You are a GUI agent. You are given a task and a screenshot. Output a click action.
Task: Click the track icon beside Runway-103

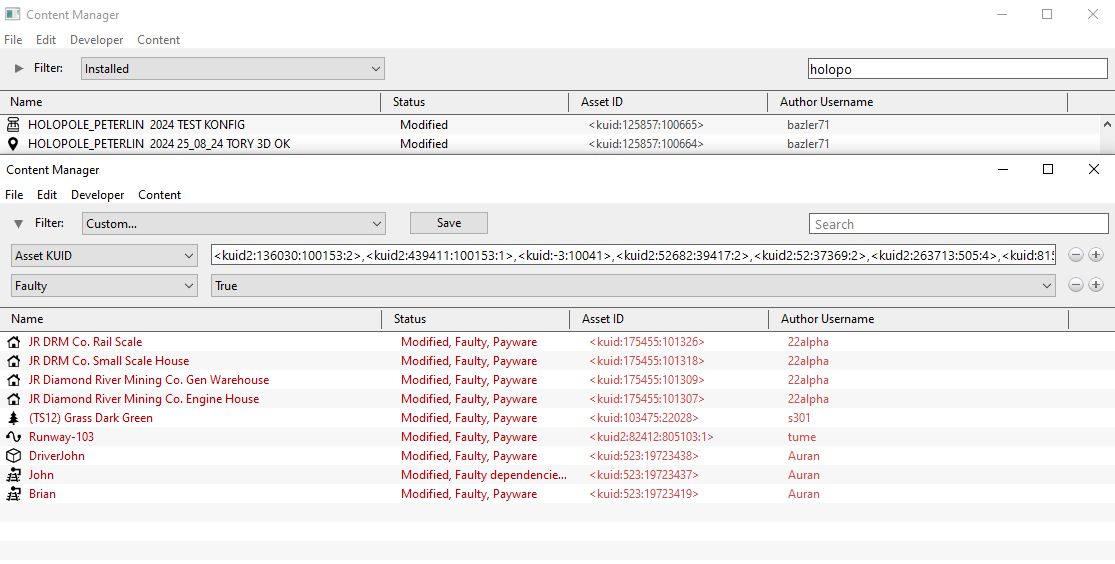click(x=13, y=437)
